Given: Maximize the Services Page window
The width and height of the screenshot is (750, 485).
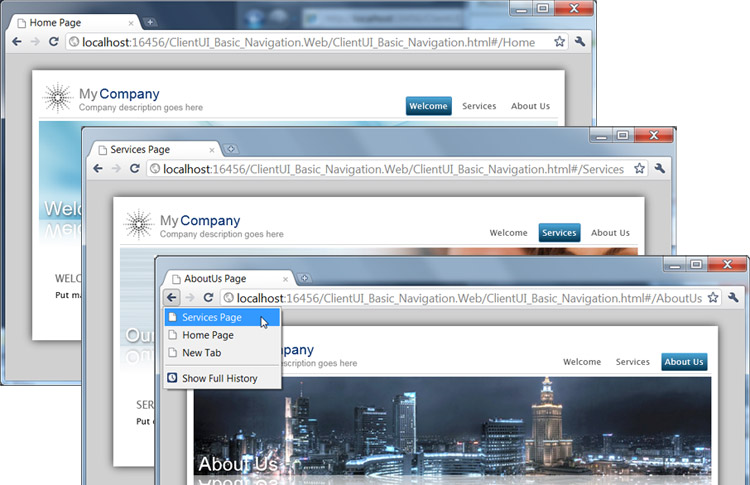Looking at the screenshot, I should [x=623, y=135].
